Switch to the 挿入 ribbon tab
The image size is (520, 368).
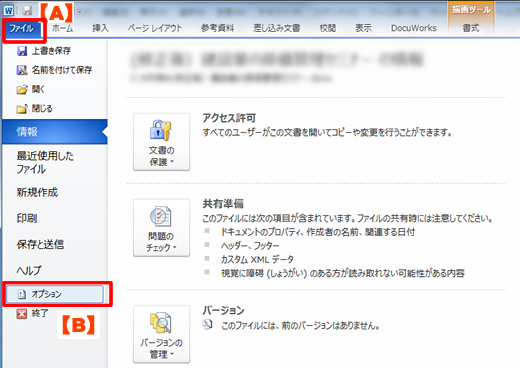(x=100, y=28)
